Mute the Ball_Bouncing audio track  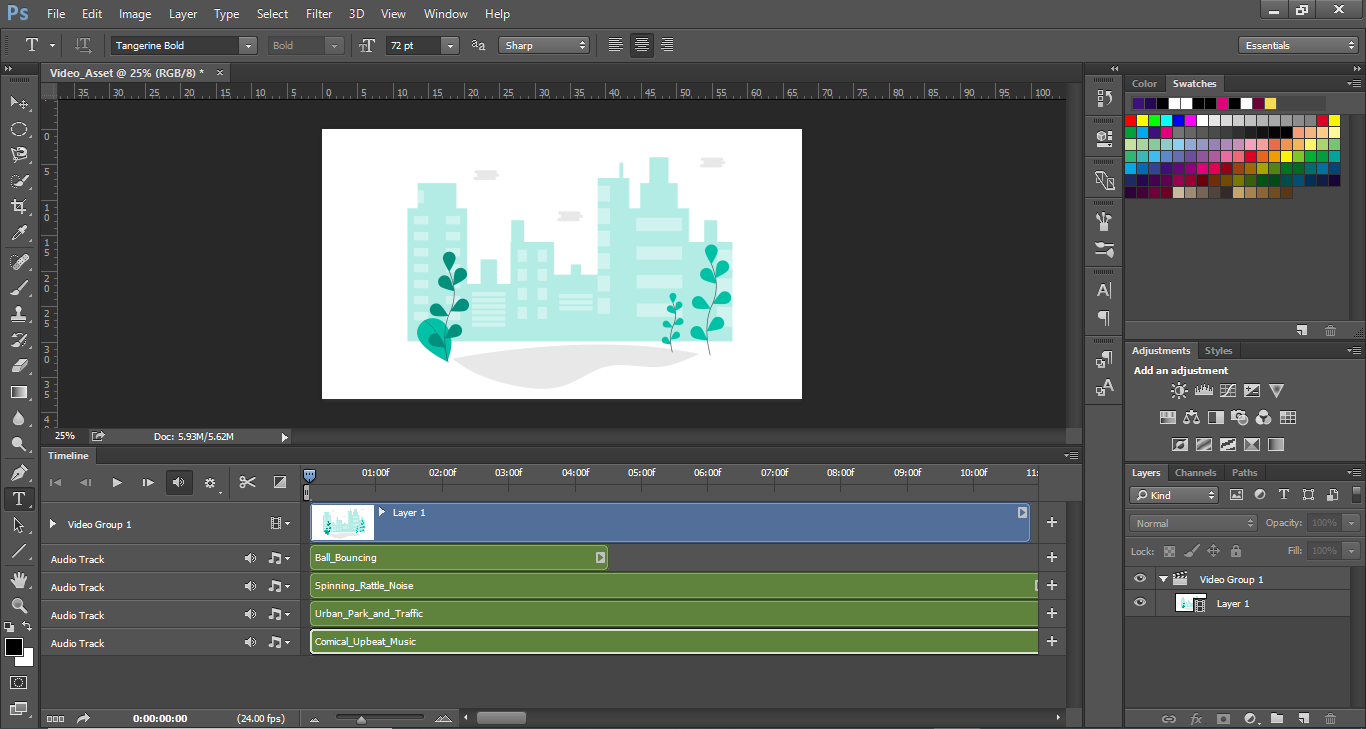(250, 559)
